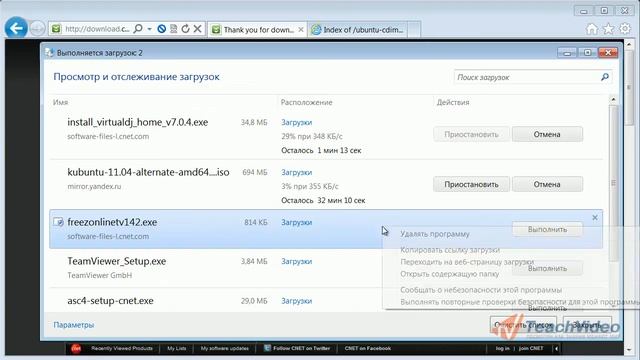
Task: Click the blue blocked-content icon in address bar
Action: click(x=162, y=29)
